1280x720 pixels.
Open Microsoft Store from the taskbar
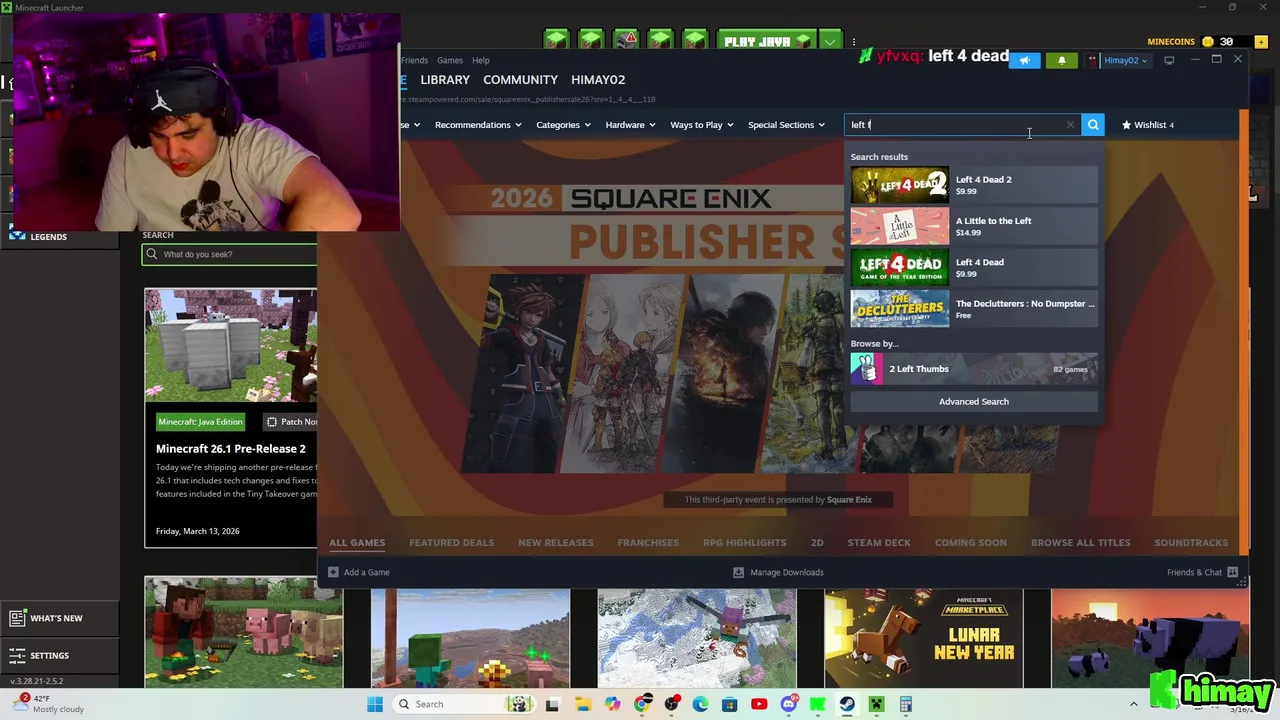click(730, 704)
